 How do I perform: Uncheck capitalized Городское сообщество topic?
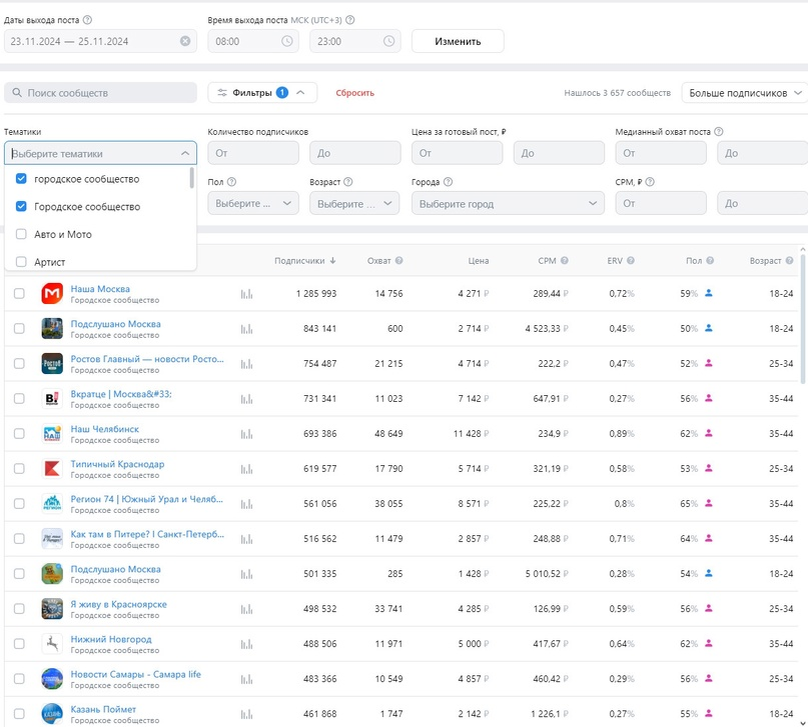pyautogui.click(x=21, y=207)
